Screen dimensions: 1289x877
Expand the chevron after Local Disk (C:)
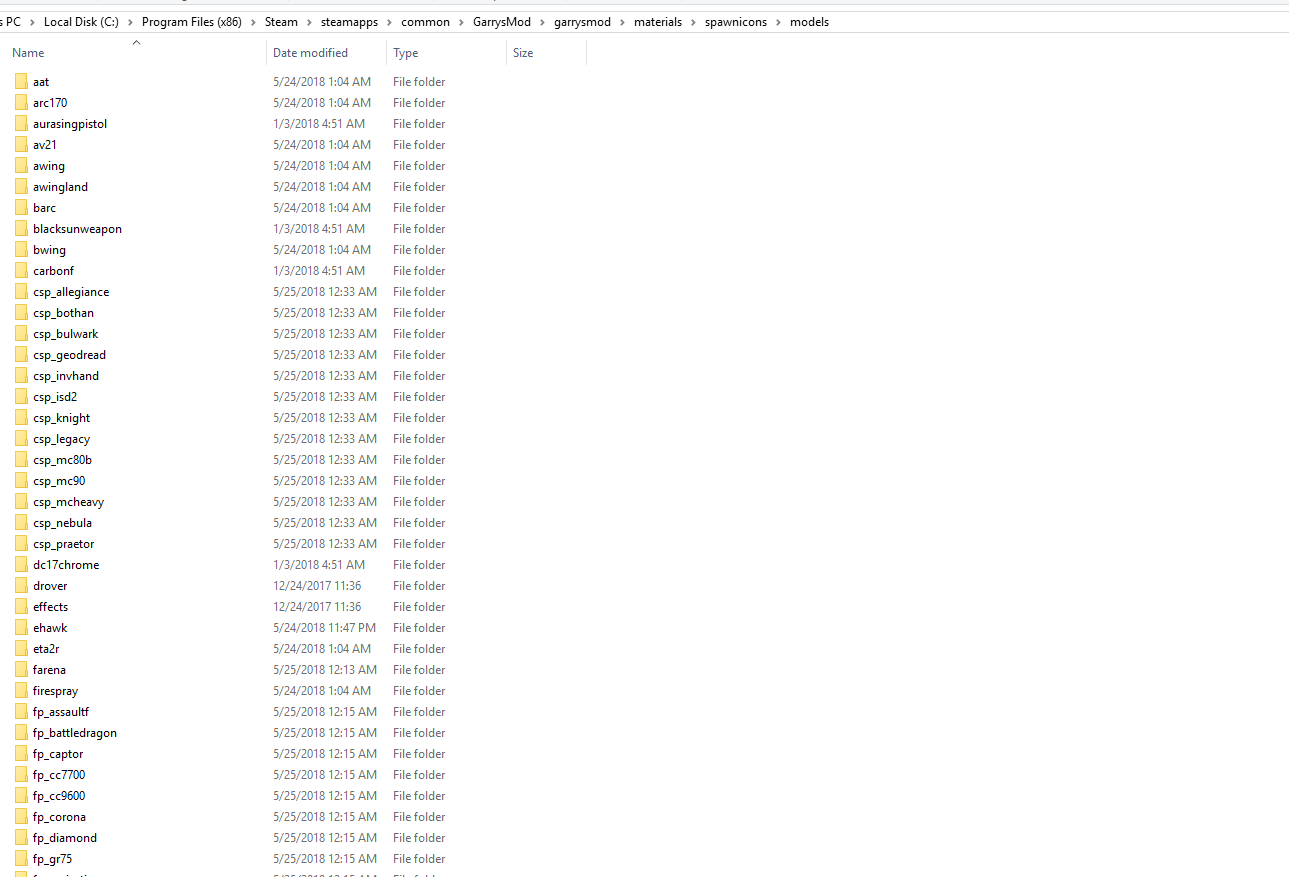[131, 22]
